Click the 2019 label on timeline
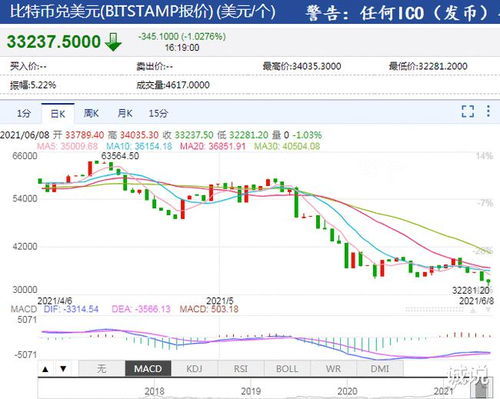500x399 pixels. (x=251, y=391)
